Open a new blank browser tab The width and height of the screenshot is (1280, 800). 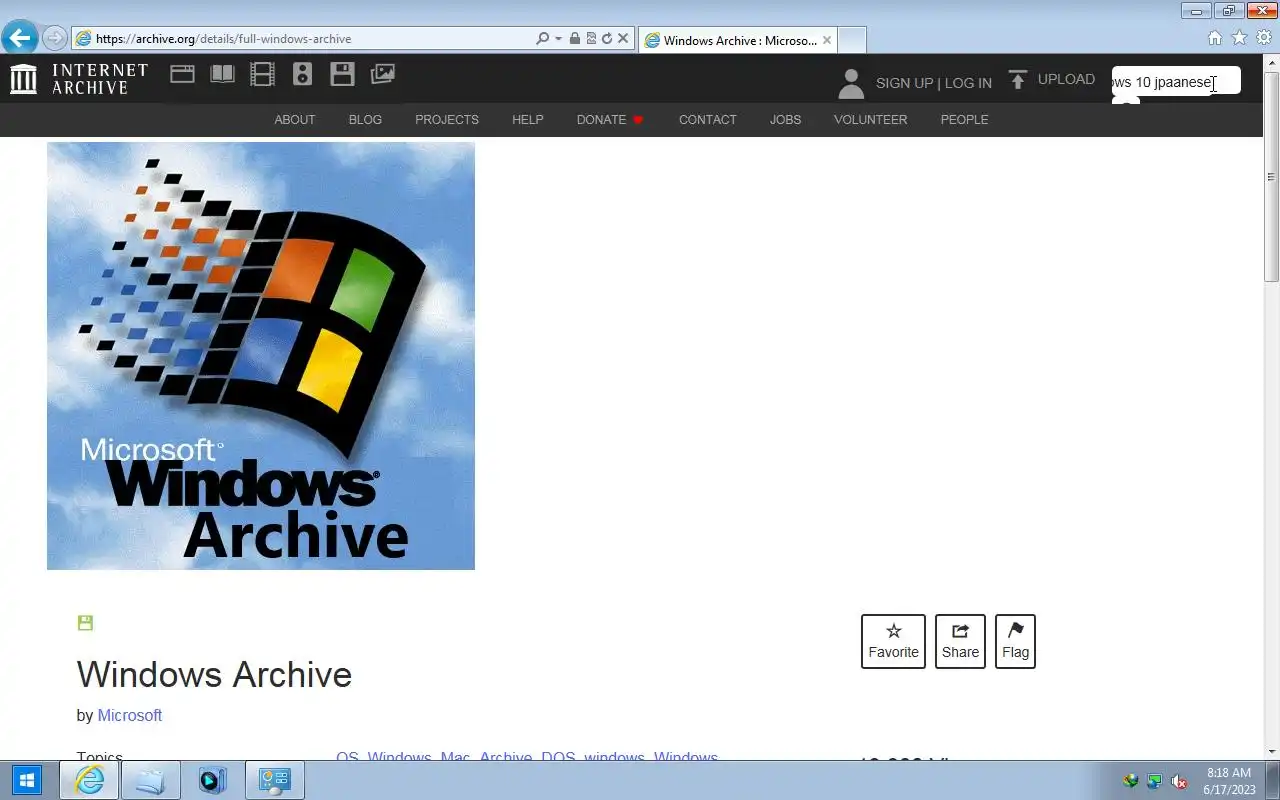(x=851, y=40)
